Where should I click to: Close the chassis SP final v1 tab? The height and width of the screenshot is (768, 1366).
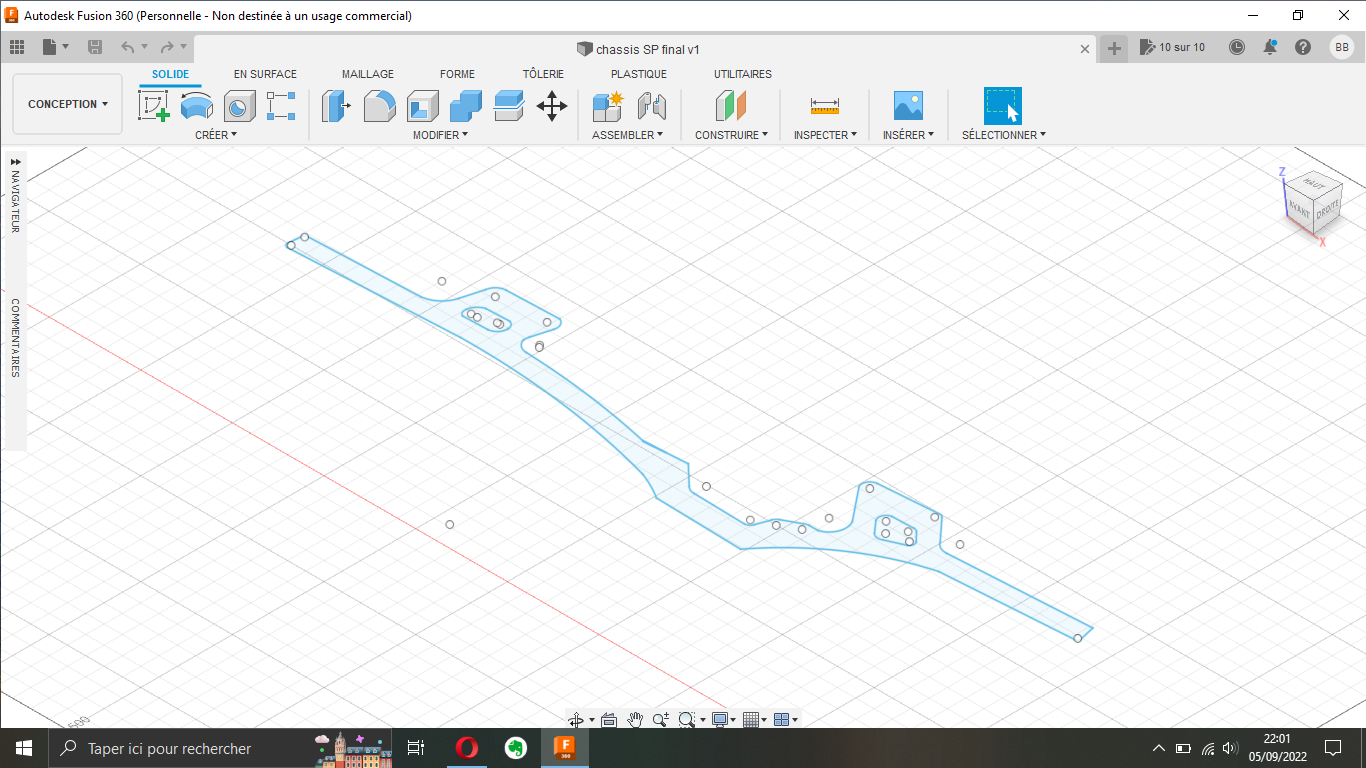(1085, 49)
